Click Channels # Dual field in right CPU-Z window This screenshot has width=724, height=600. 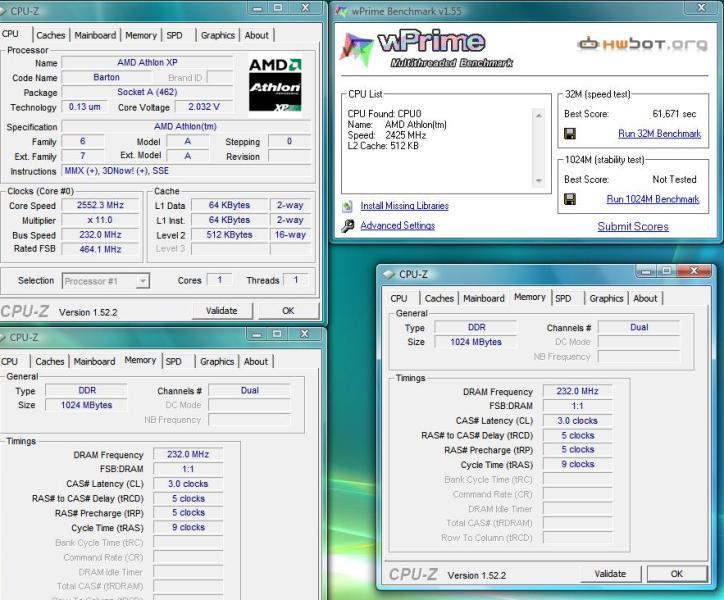[639, 327]
